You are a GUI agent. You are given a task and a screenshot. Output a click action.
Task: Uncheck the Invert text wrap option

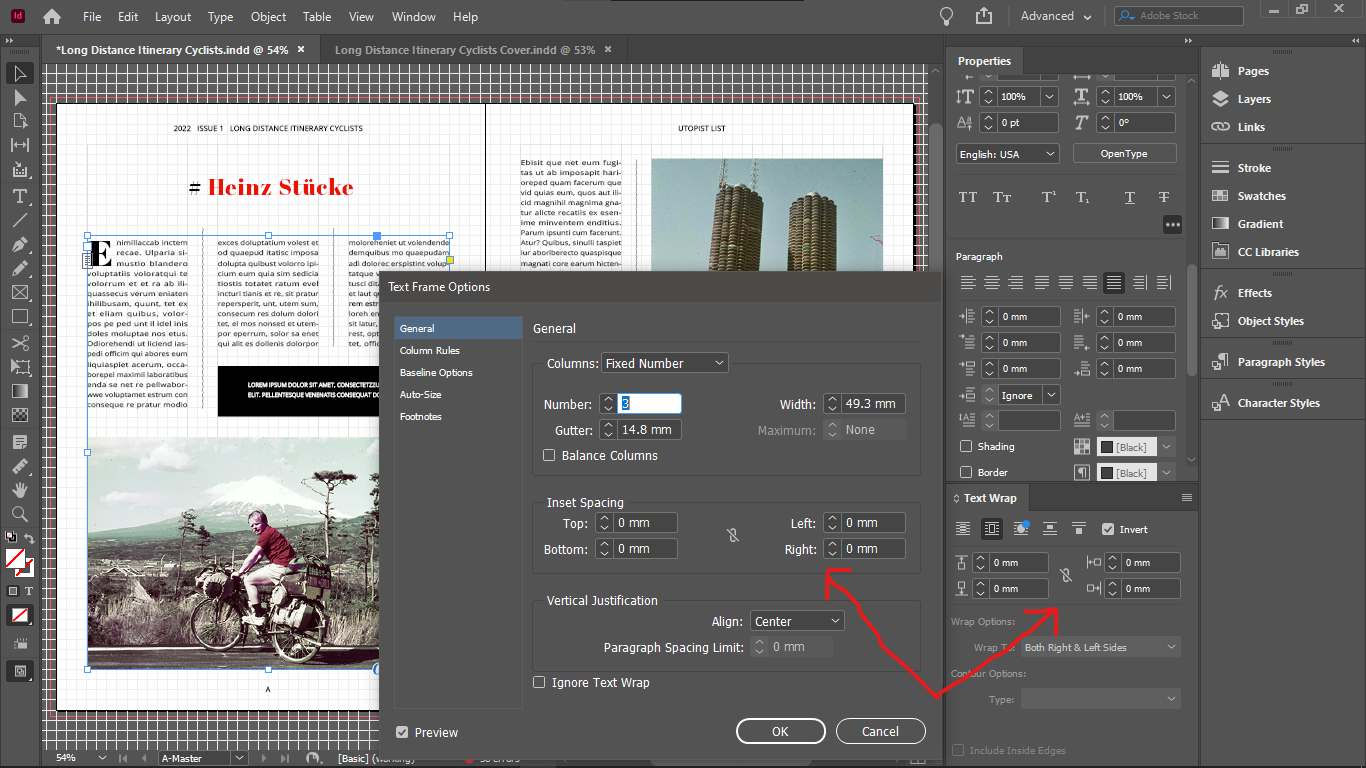pyautogui.click(x=1106, y=529)
